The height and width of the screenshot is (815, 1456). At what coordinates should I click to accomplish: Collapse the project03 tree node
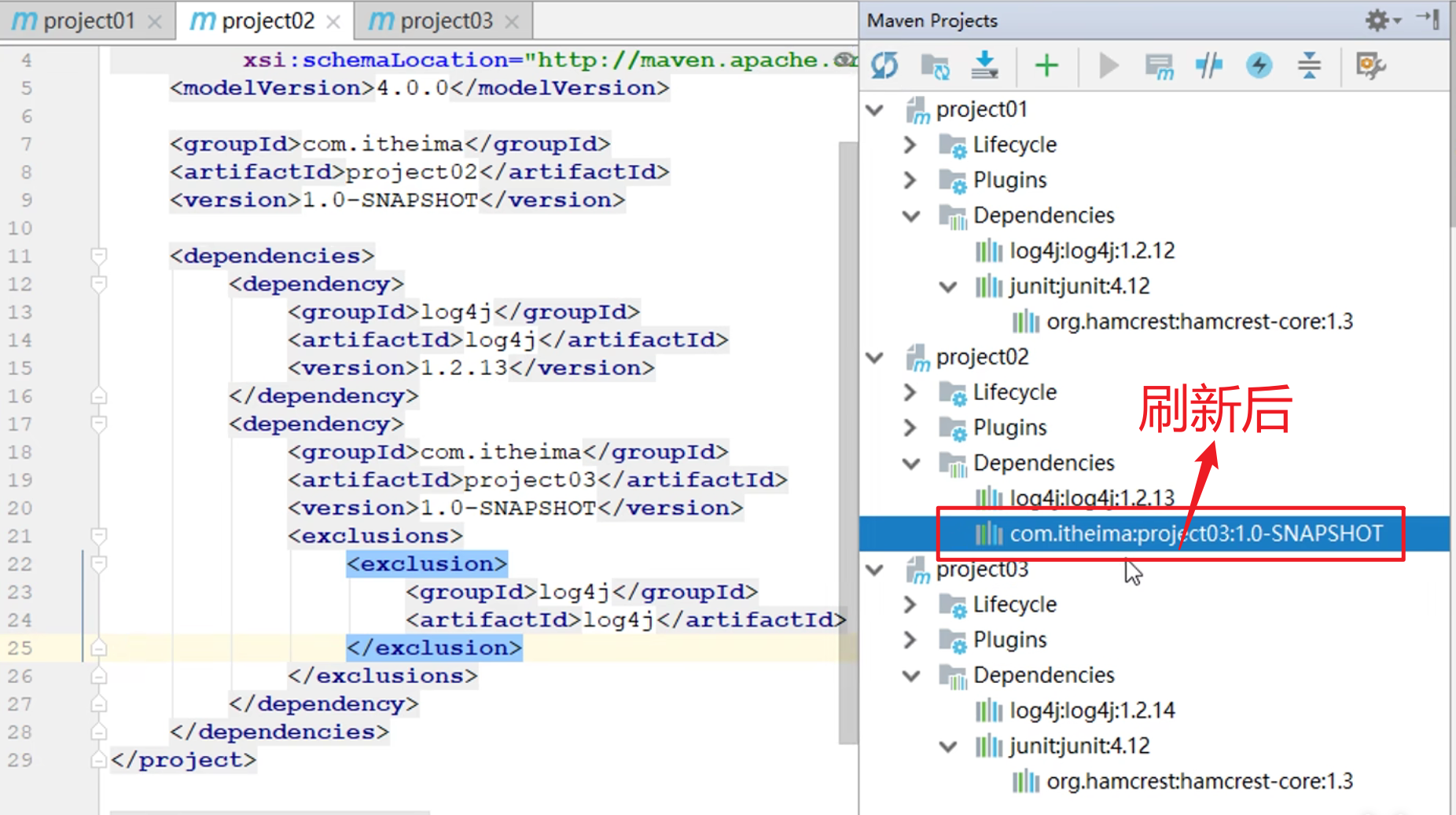(x=875, y=570)
